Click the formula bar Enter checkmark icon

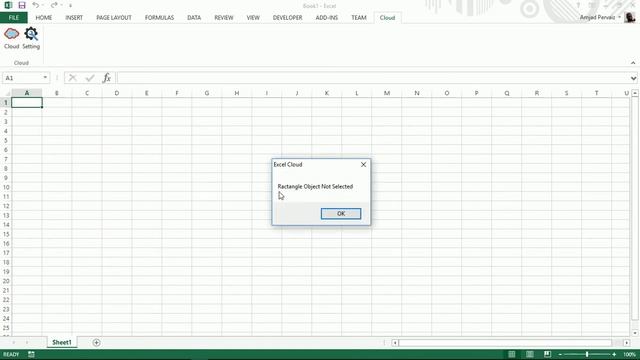coord(90,78)
